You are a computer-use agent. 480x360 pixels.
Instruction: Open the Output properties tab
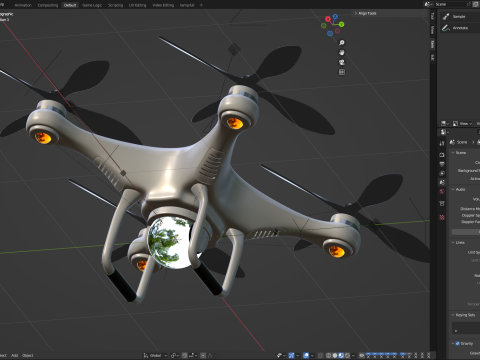(442, 164)
